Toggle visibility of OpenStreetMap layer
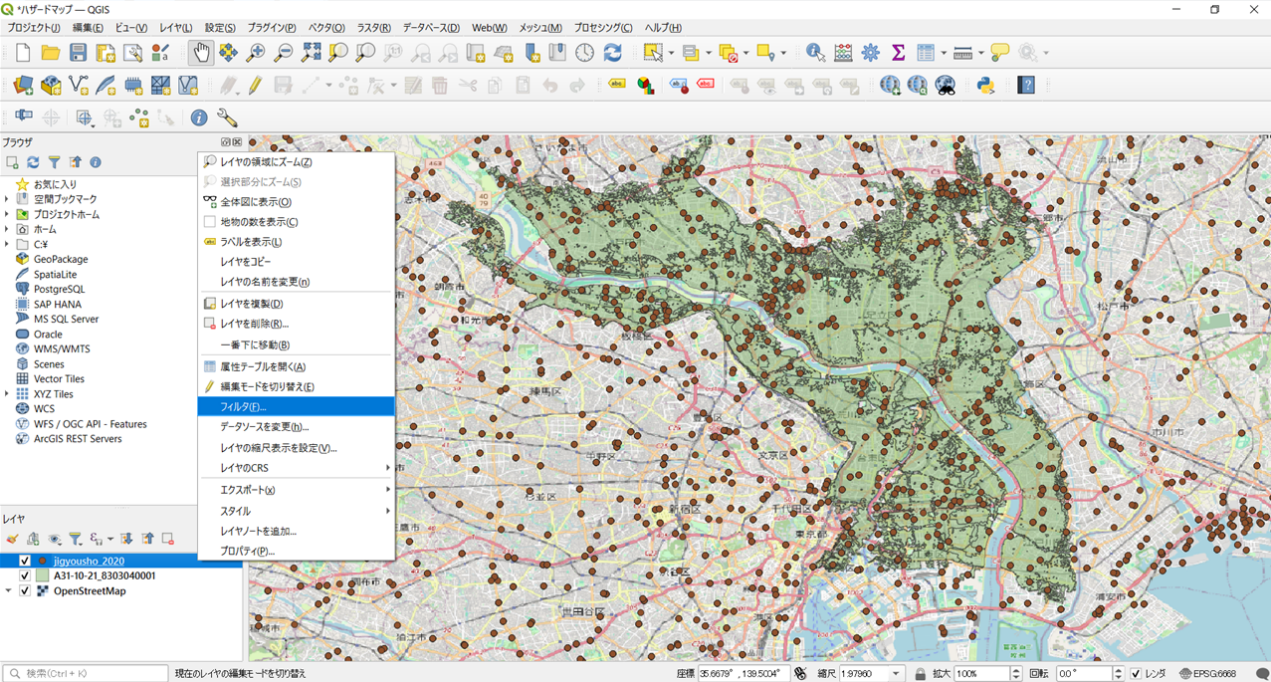The image size is (1271, 682). point(25,591)
